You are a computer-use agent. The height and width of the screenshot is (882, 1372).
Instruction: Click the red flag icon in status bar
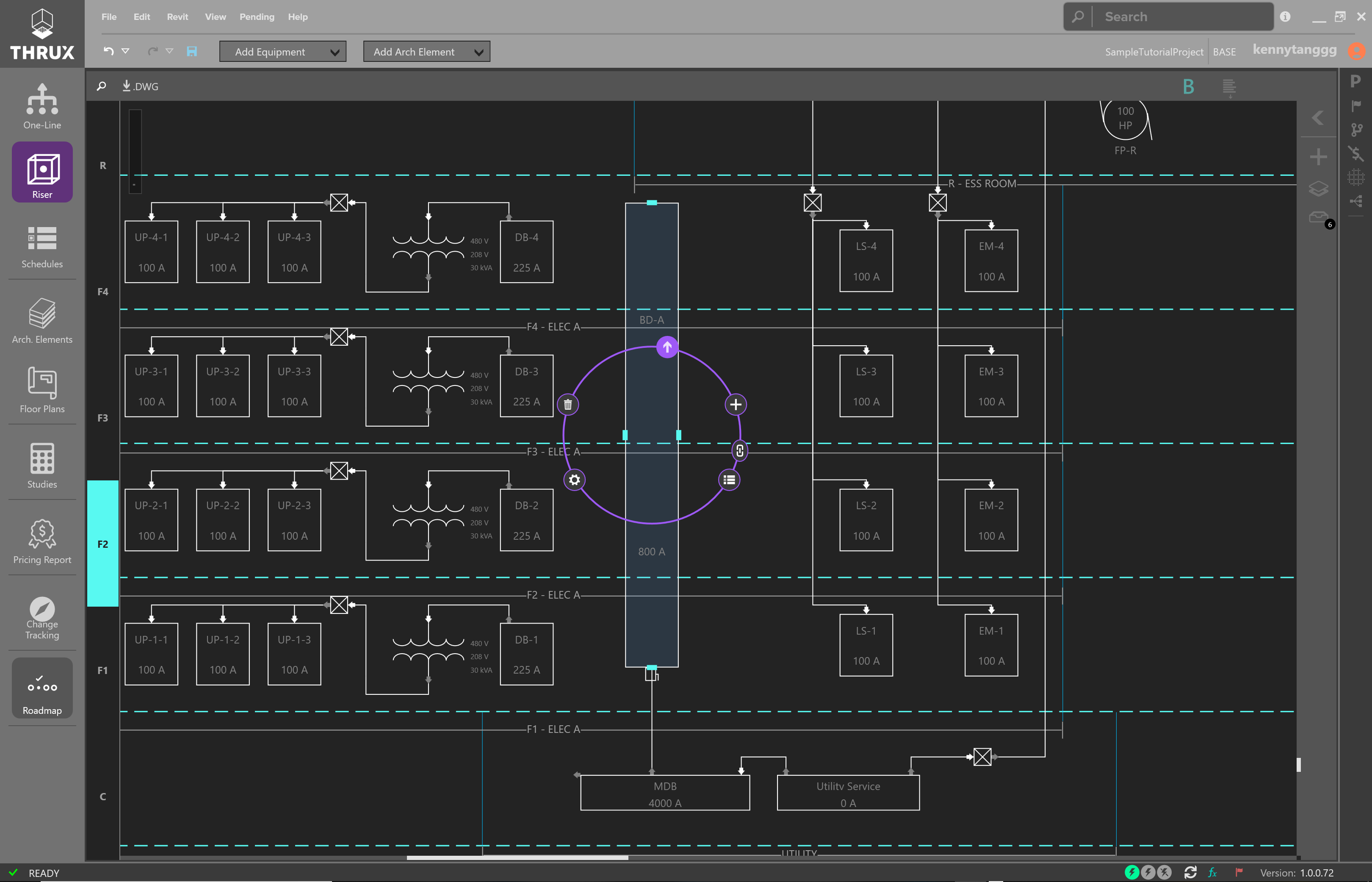[1239, 872]
